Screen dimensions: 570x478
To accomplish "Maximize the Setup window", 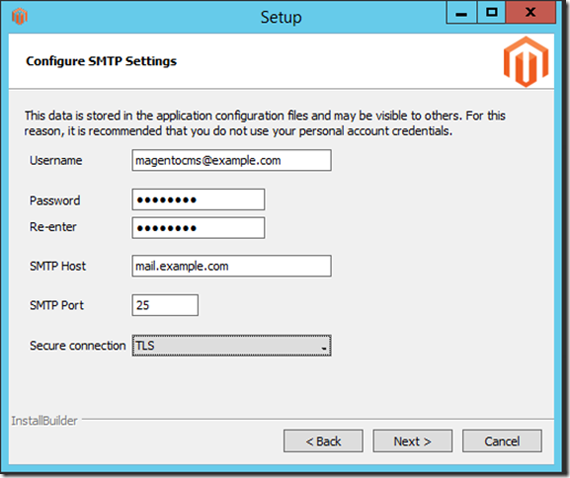I will [491, 13].
